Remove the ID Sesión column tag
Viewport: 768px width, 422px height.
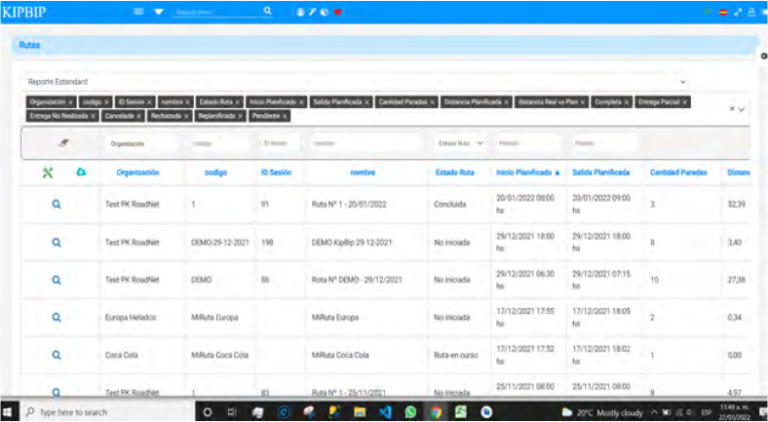[x=149, y=102]
